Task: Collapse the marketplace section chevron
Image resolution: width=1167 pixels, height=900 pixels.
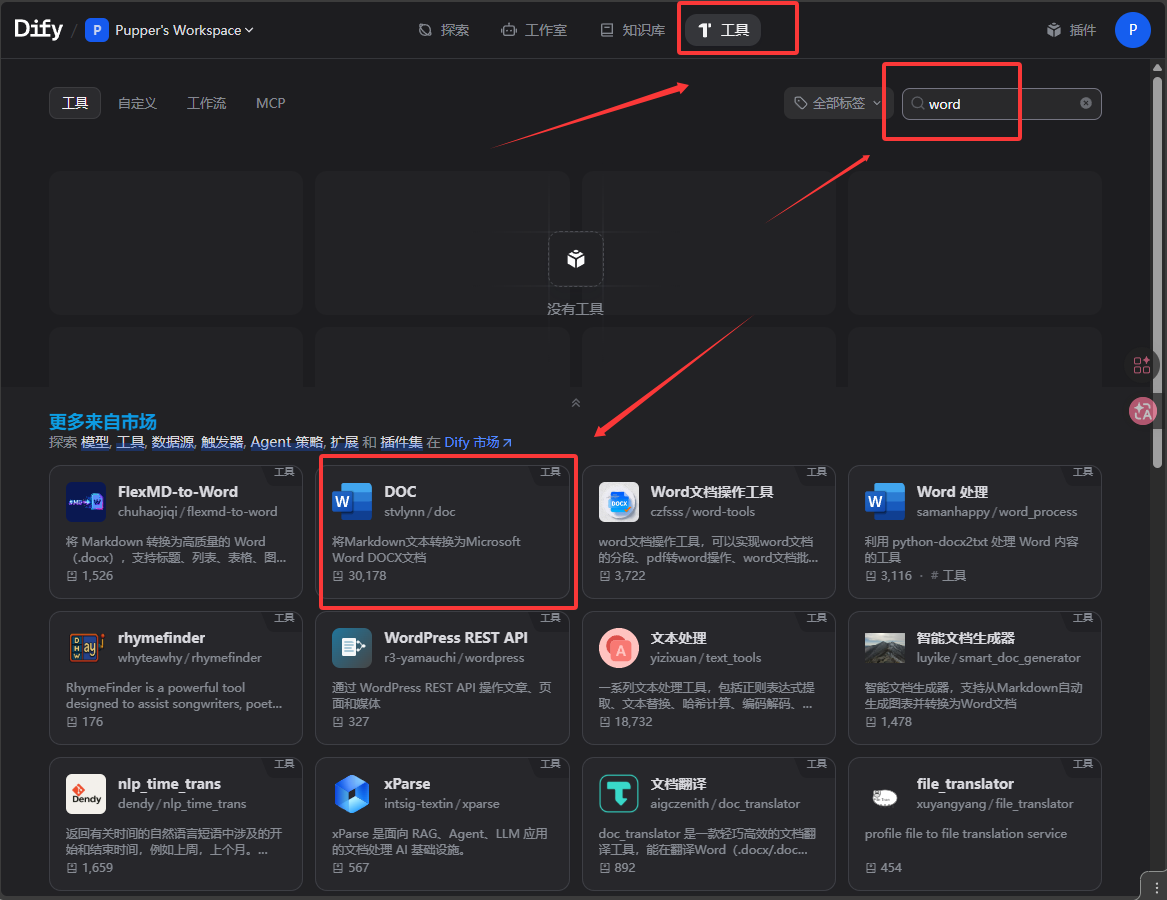Action: pyautogui.click(x=575, y=403)
